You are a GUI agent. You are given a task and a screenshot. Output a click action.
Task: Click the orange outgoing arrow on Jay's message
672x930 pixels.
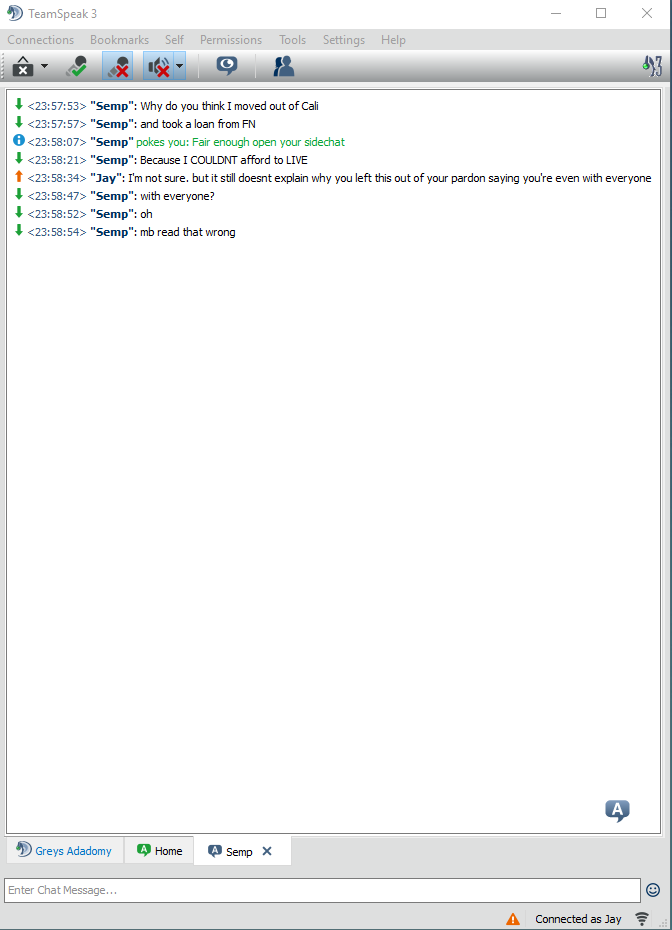click(19, 176)
